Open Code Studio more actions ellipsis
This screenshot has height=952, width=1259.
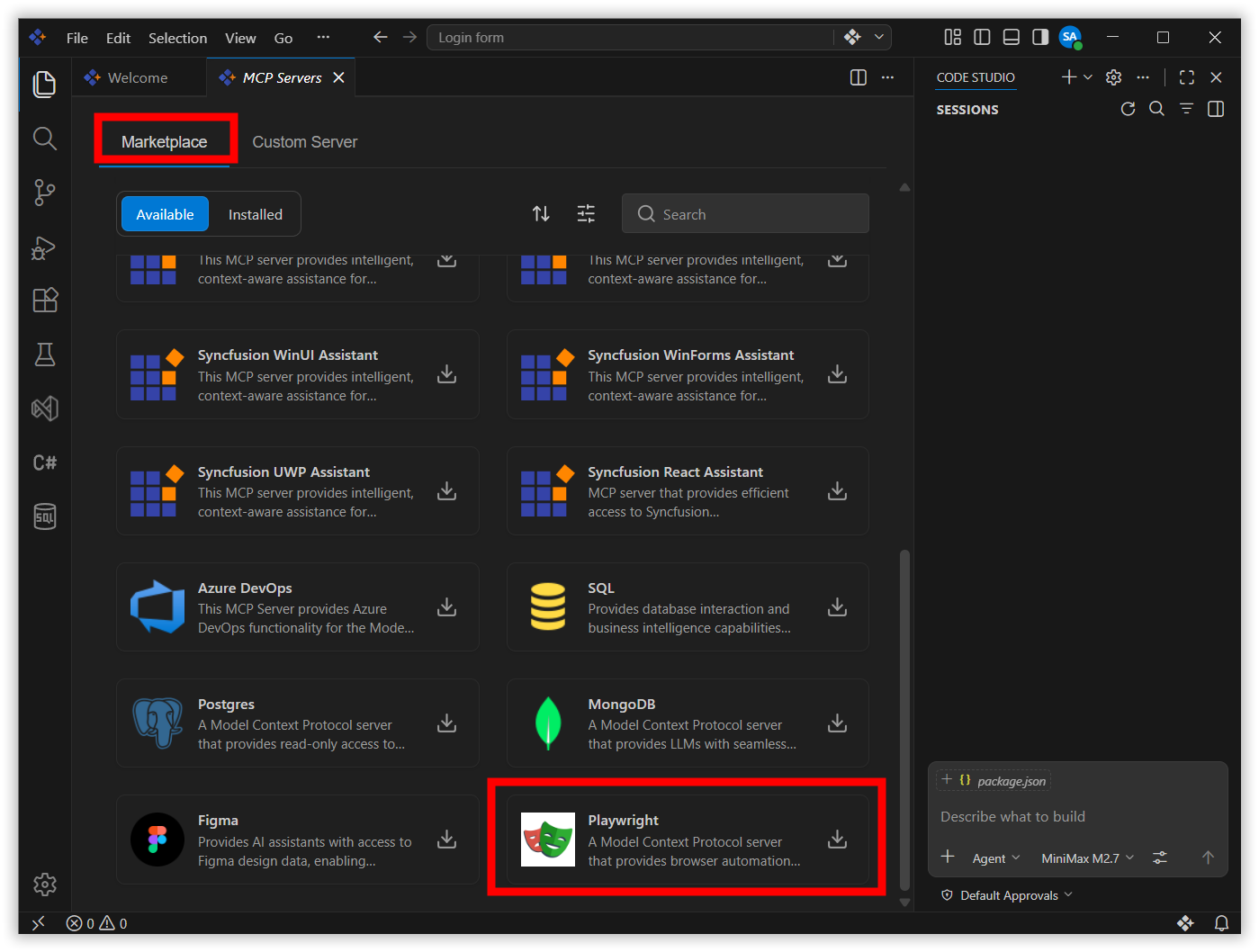tap(1143, 77)
